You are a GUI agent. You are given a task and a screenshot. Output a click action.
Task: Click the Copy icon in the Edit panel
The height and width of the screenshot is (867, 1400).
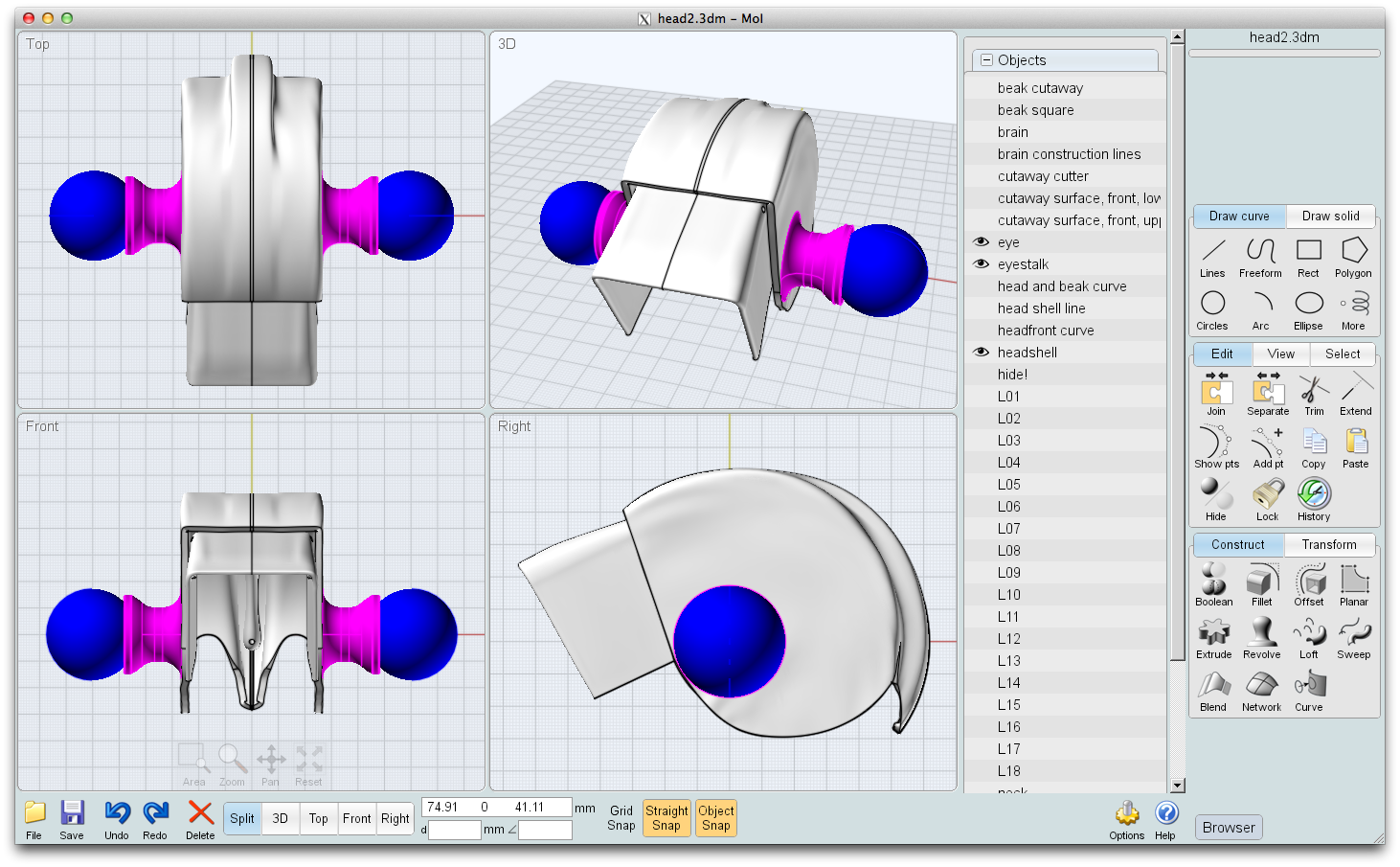point(1313,446)
